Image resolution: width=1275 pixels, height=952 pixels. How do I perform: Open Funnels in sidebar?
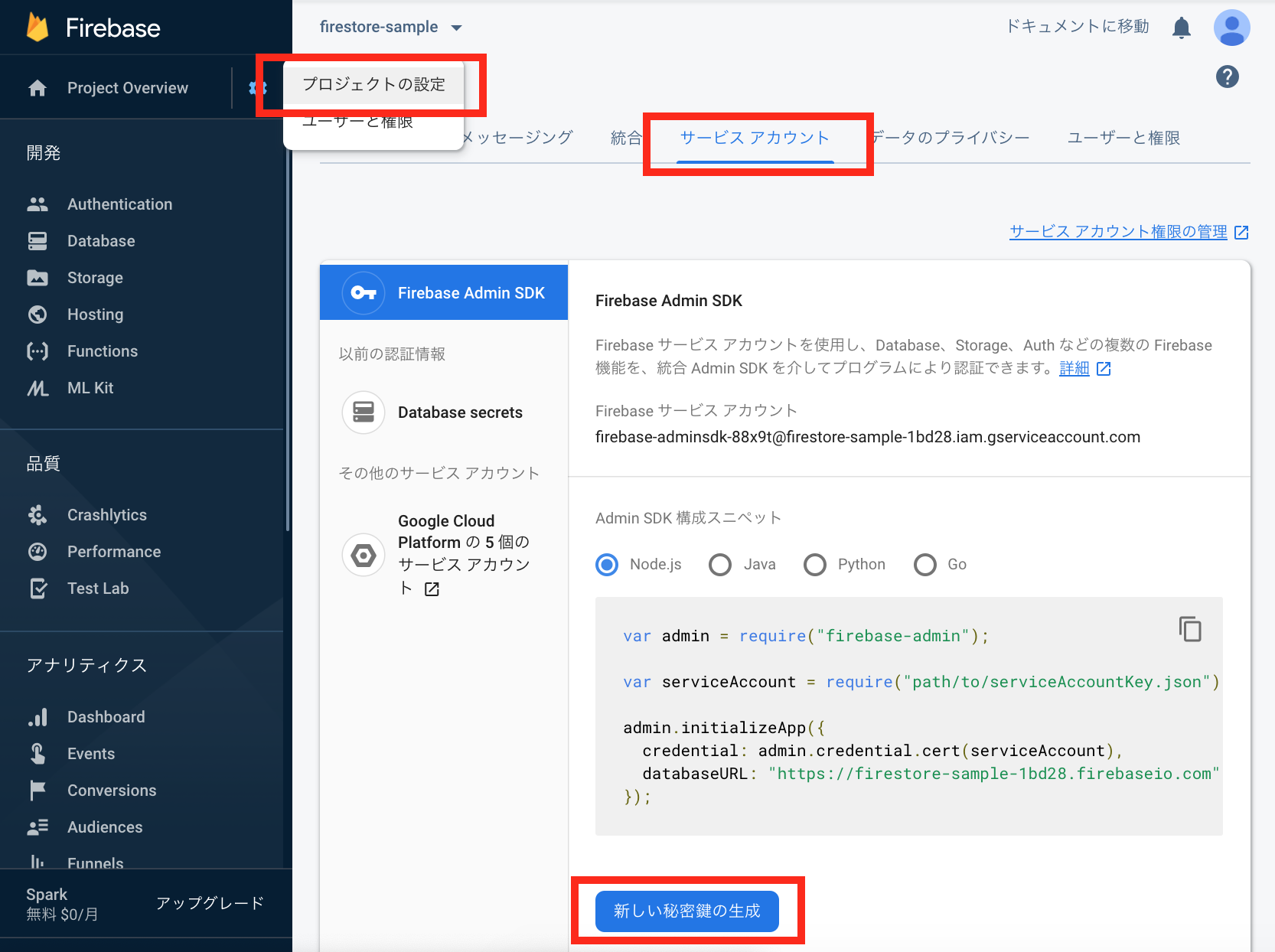coord(95,863)
